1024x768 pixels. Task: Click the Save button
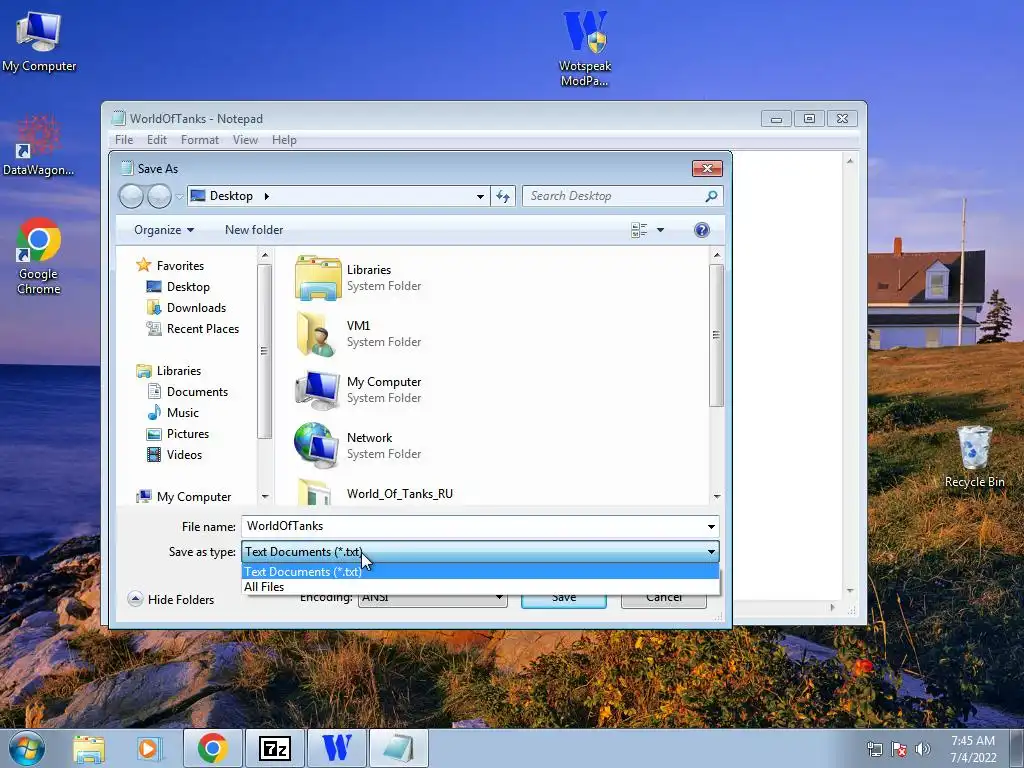564,599
